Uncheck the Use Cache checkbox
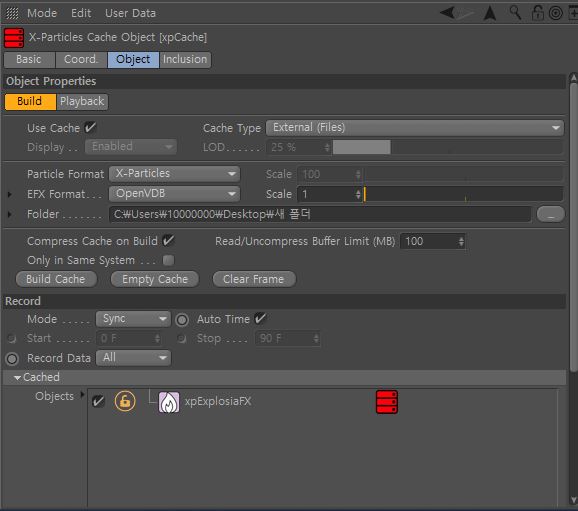The image size is (578, 511). click(90, 128)
